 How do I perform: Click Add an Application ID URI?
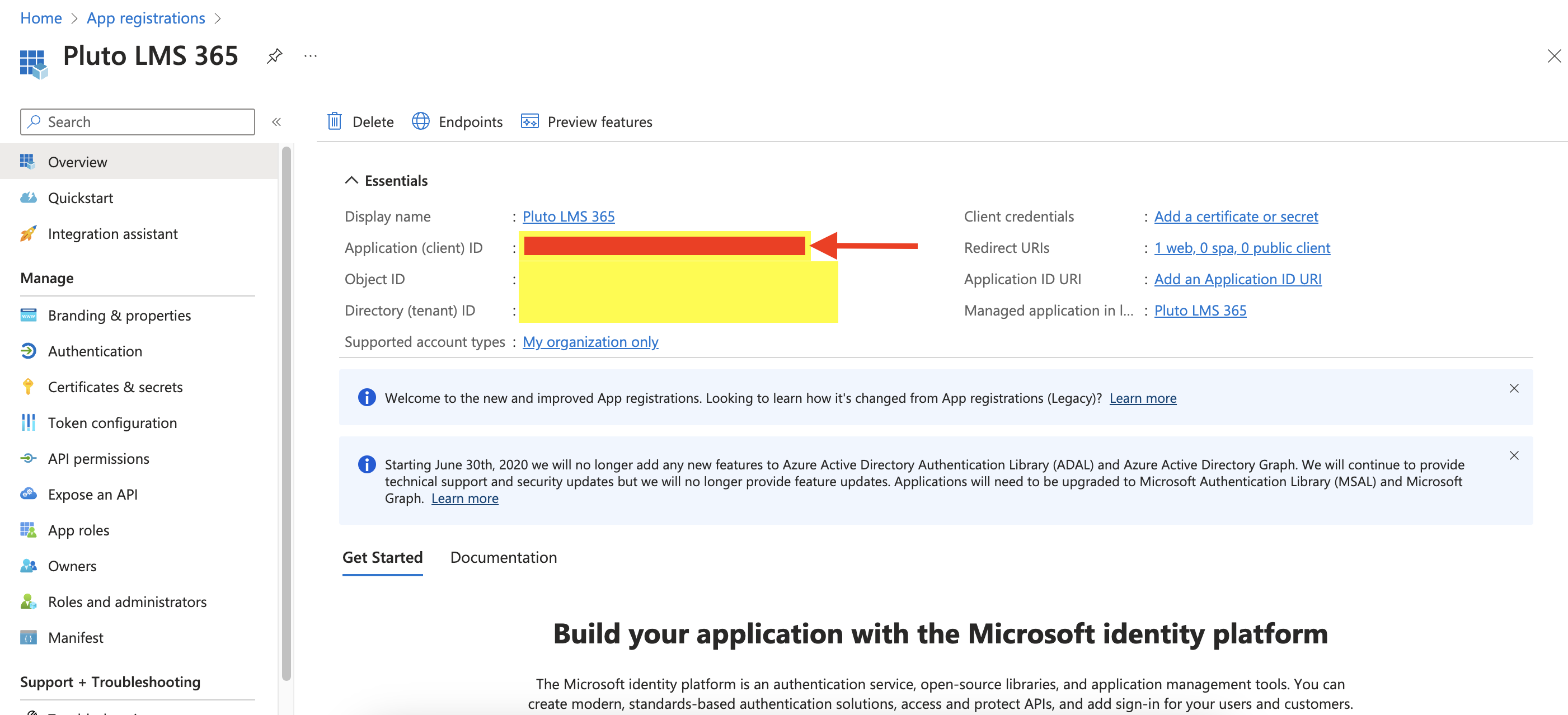coord(1237,279)
